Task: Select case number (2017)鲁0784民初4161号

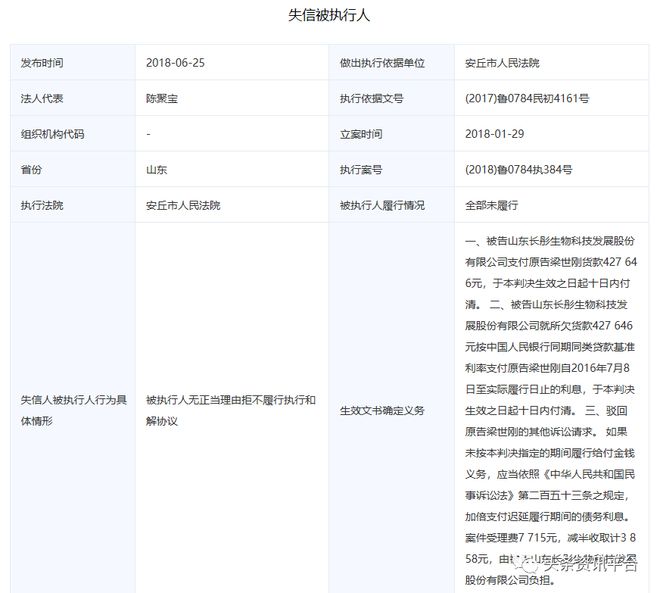Action: tap(527, 98)
